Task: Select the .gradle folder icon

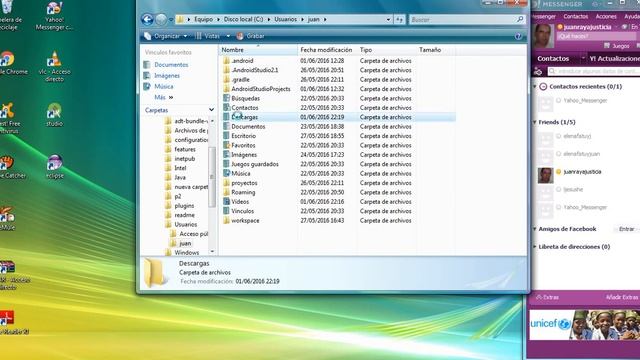Action: (227, 79)
